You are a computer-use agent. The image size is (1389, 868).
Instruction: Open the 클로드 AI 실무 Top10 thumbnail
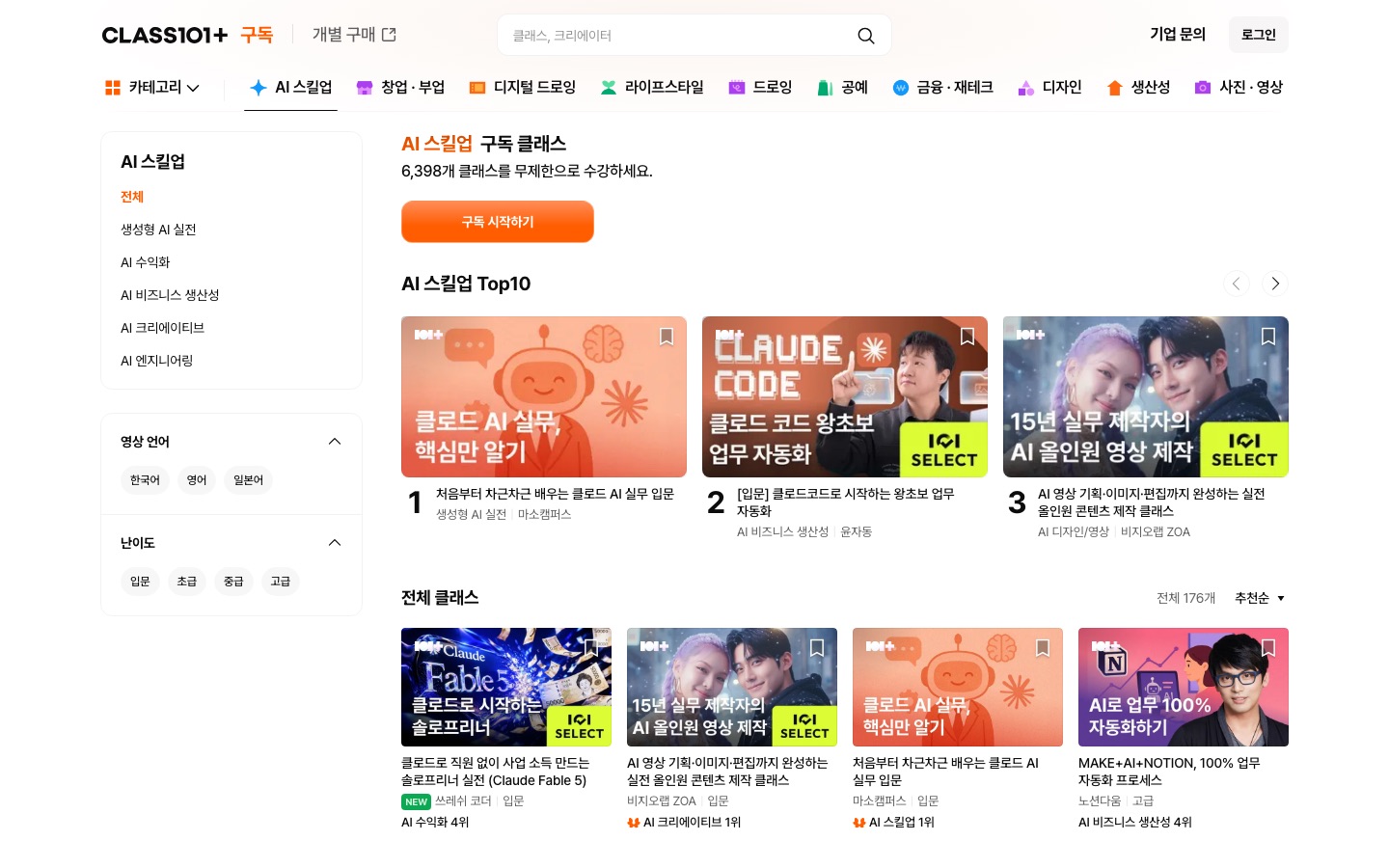tap(544, 396)
